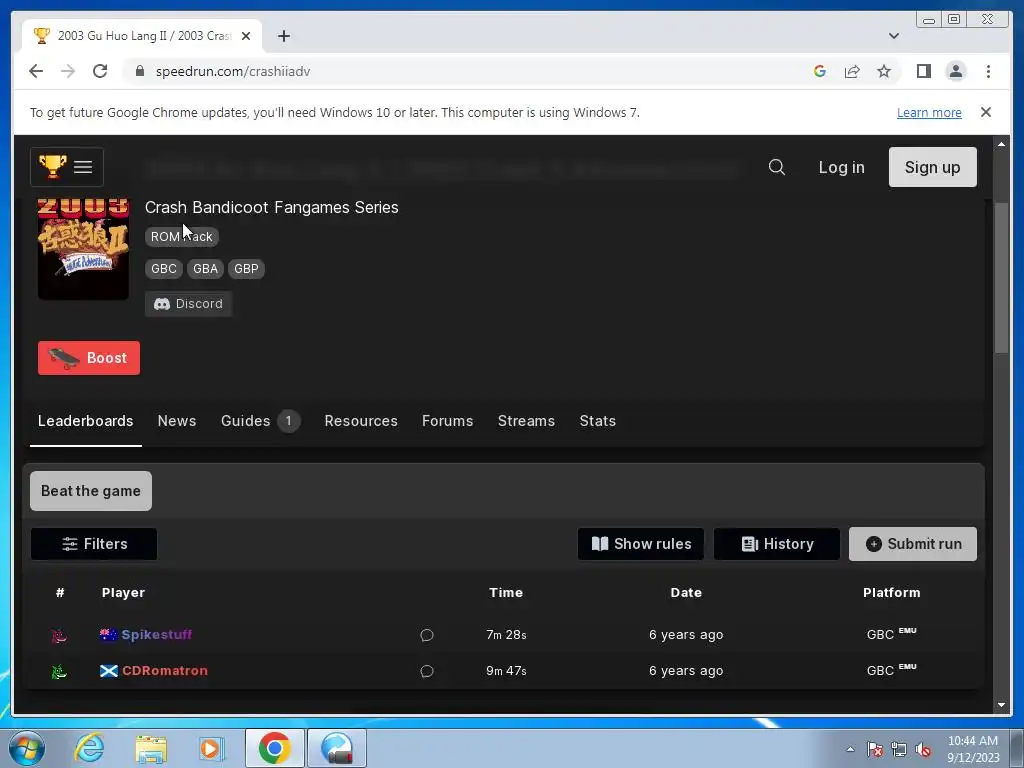Open the Crash Bandicoot Fangames Series link
The width and height of the screenshot is (1024, 768).
click(272, 207)
